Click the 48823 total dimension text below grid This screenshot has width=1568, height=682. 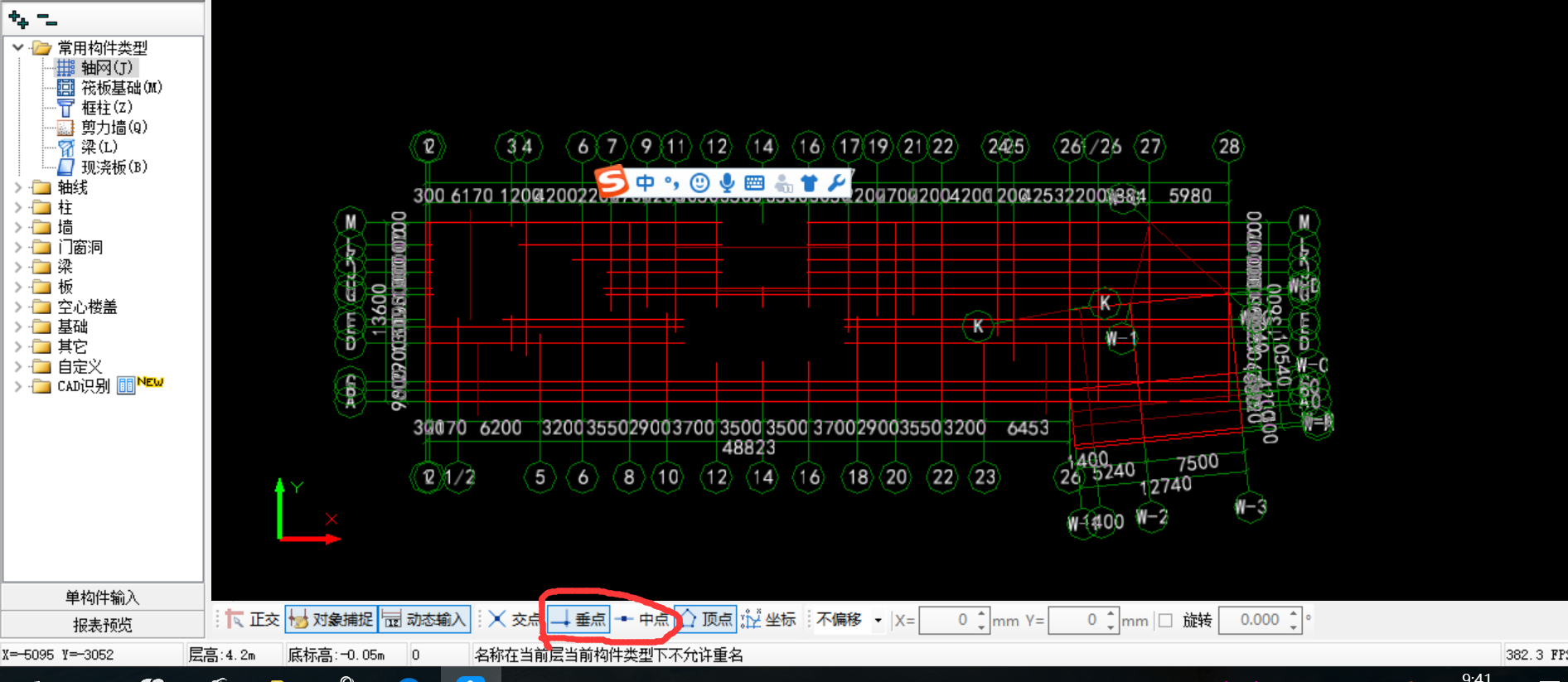click(x=748, y=447)
